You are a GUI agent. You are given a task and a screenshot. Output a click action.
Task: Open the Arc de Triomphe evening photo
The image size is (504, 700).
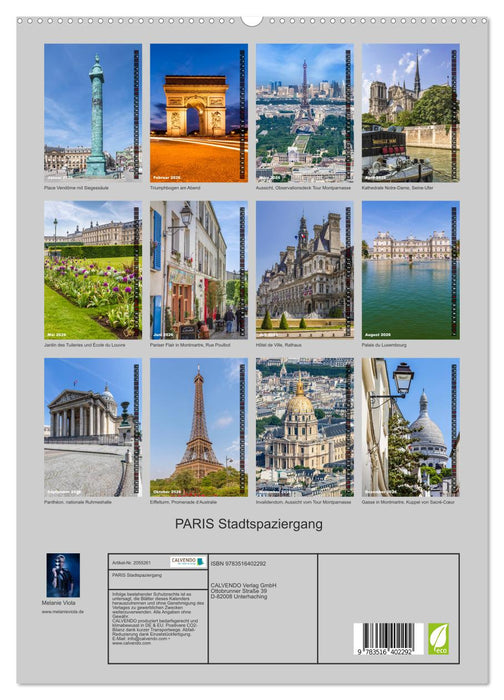click(199, 112)
